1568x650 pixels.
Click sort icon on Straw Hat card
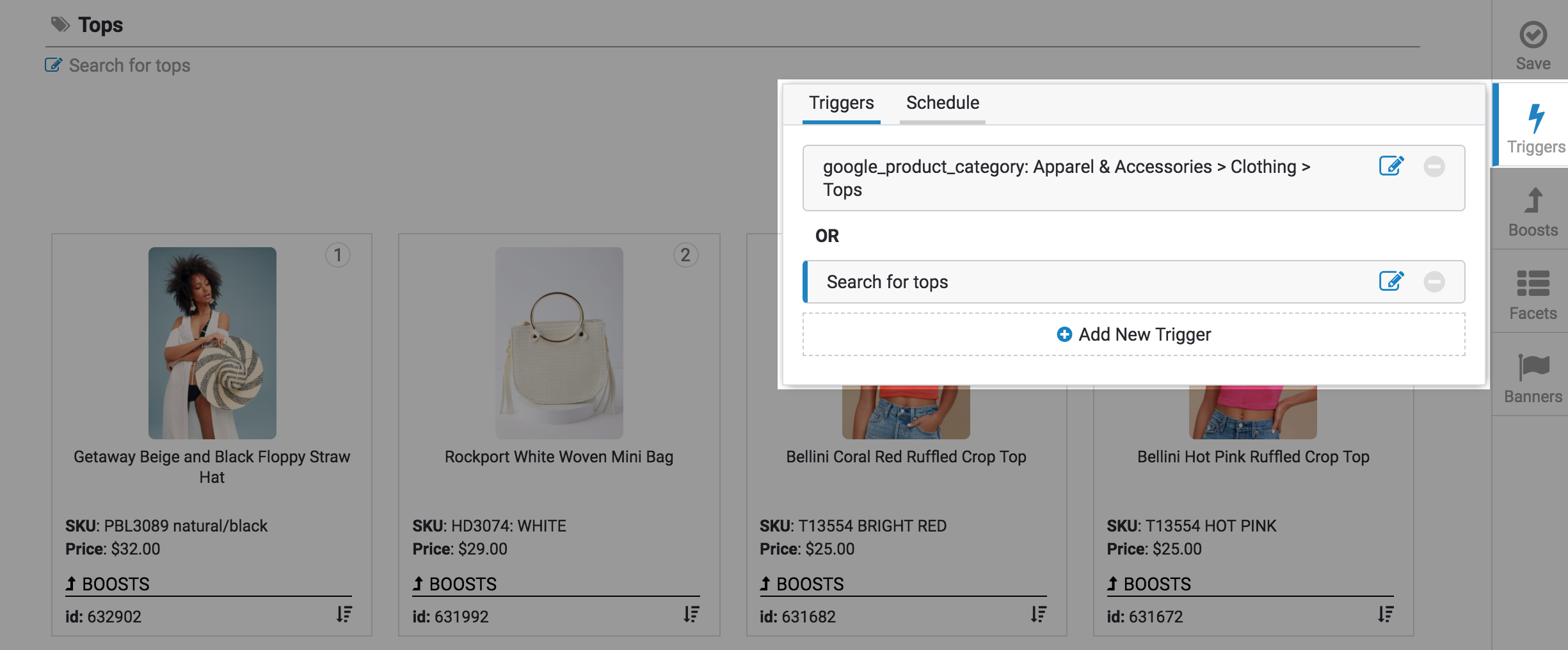click(x=344, y=615)
